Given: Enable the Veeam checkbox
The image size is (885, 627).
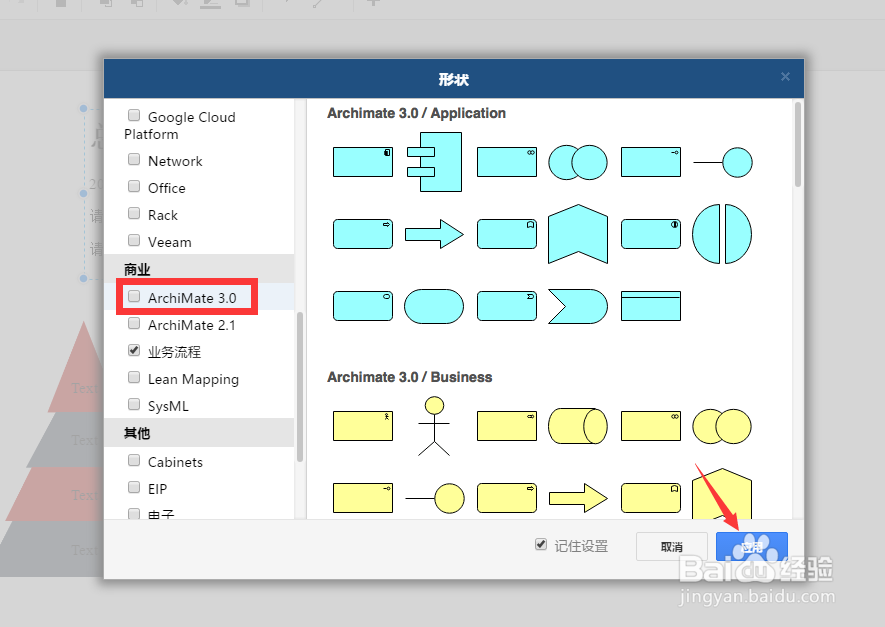Looking at the screenshot, I should 134,240.
